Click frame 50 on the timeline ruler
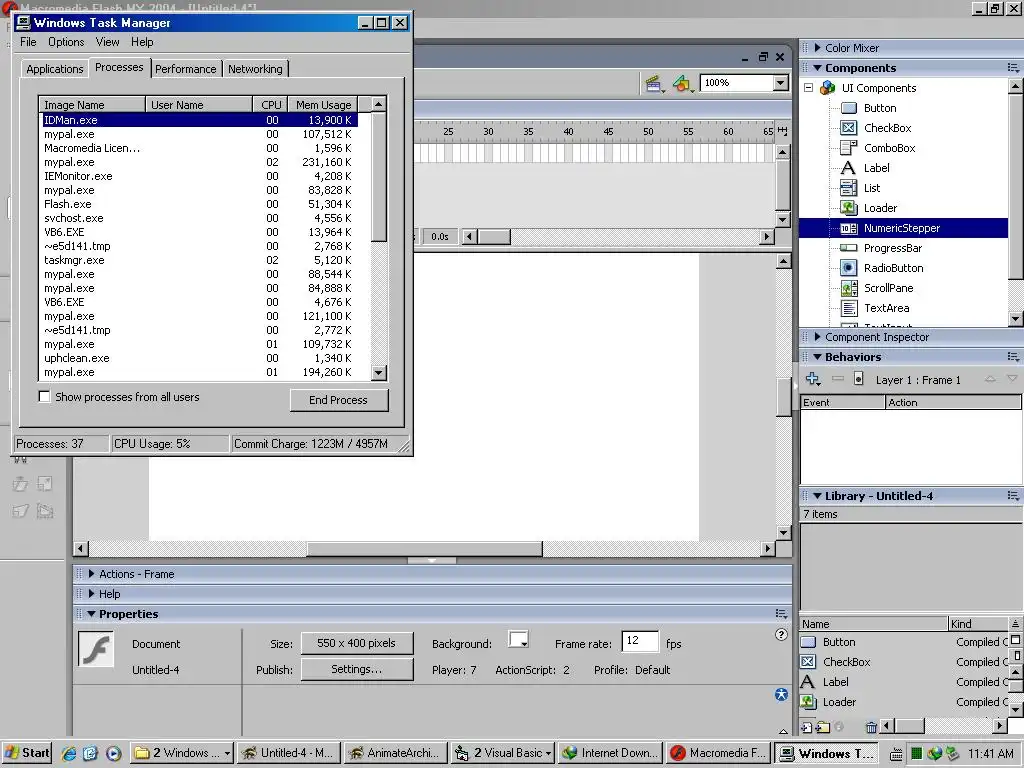1024x768 pixels. [x=648, y=131]
